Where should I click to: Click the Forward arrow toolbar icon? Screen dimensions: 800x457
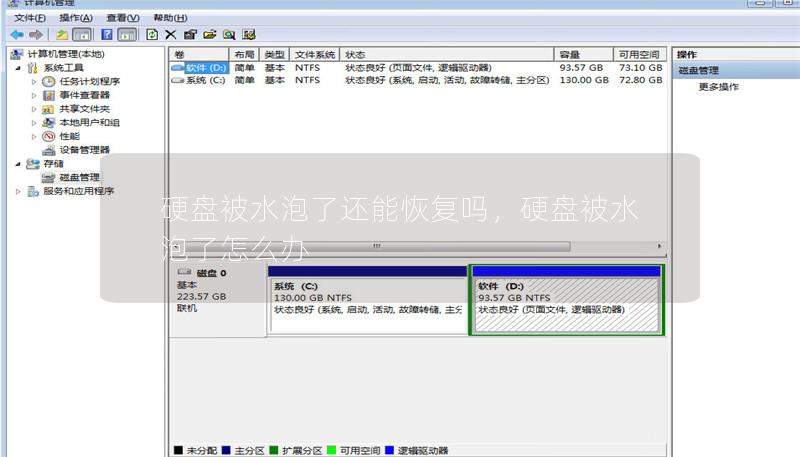(x=36, y=35)
